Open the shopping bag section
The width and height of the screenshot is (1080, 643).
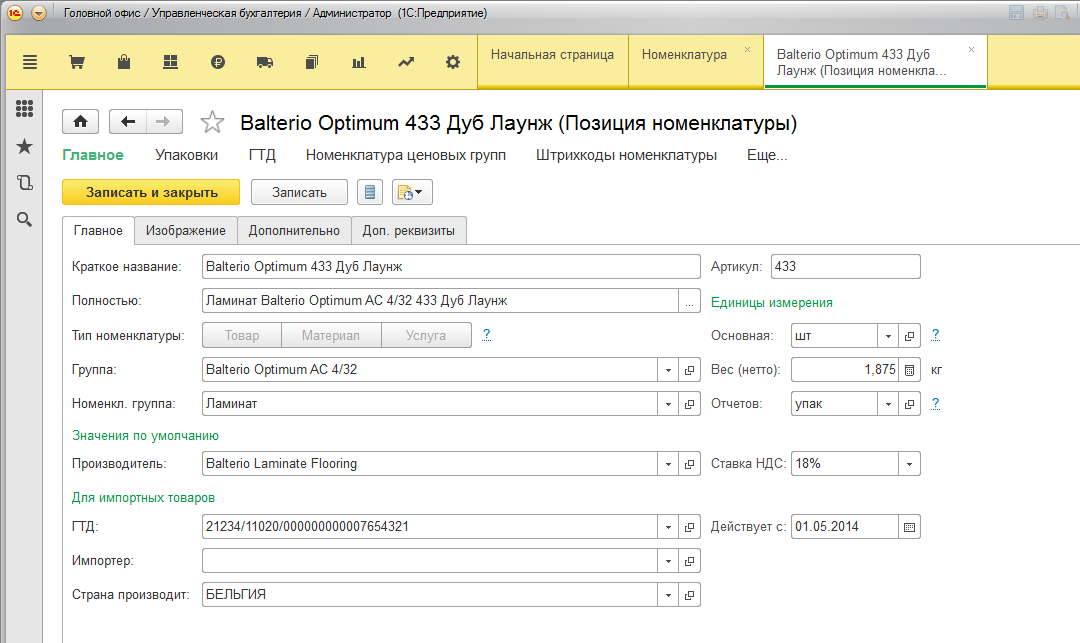pyautogui.click(x=124, y=62)
